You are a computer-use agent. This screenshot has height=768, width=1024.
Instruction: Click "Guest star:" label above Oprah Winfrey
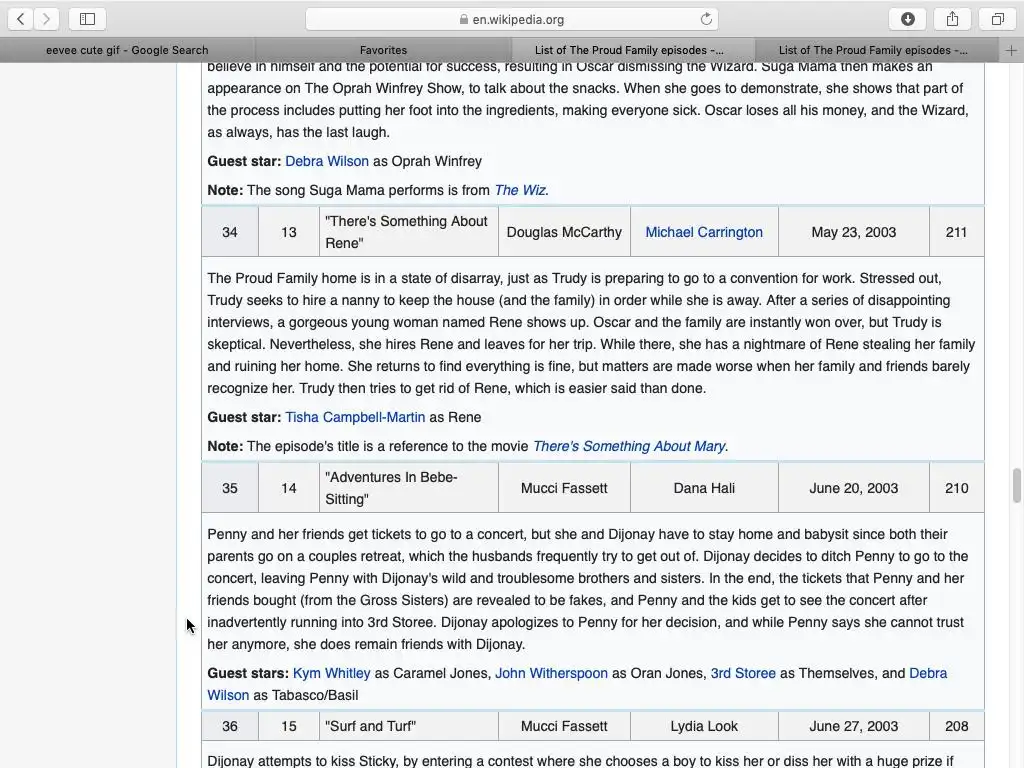click(244, 161)
